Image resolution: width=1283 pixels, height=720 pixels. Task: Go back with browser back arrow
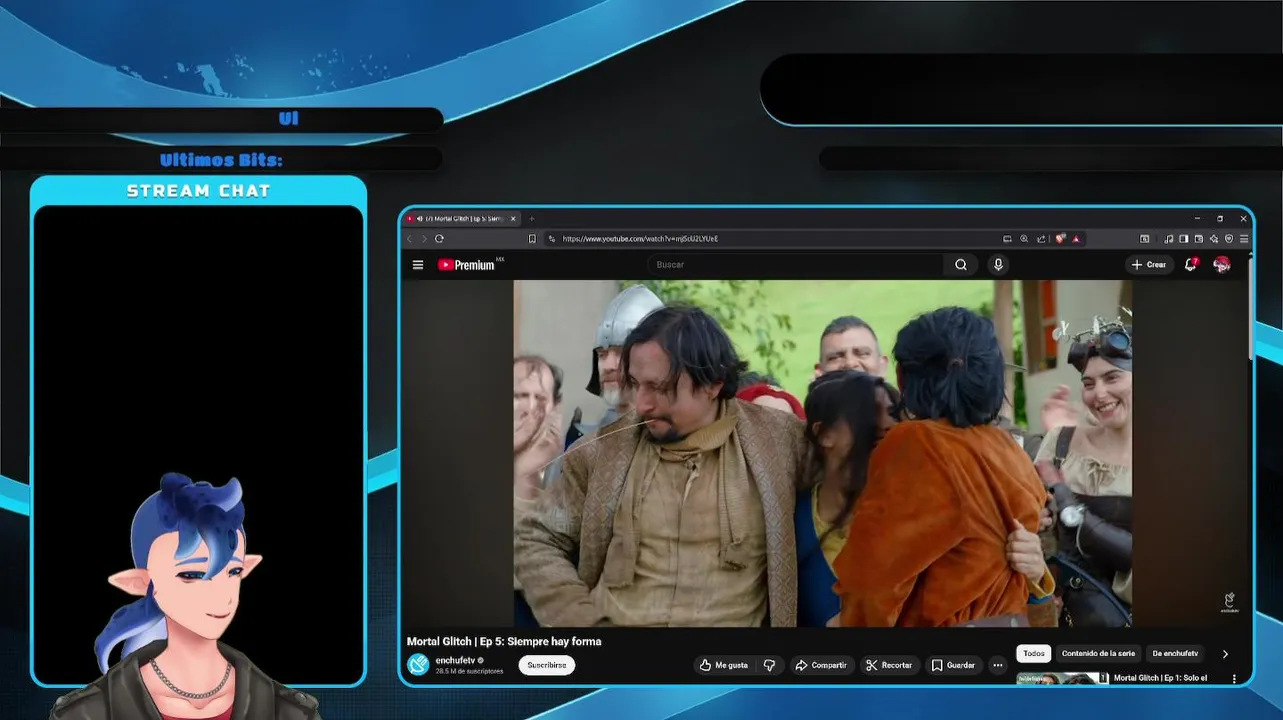pos(408,239)
